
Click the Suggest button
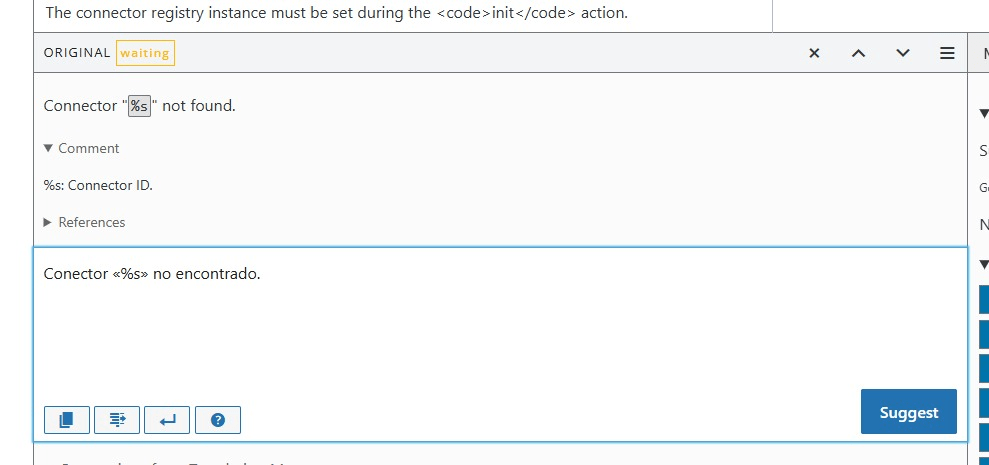click(x=908, y=412)
